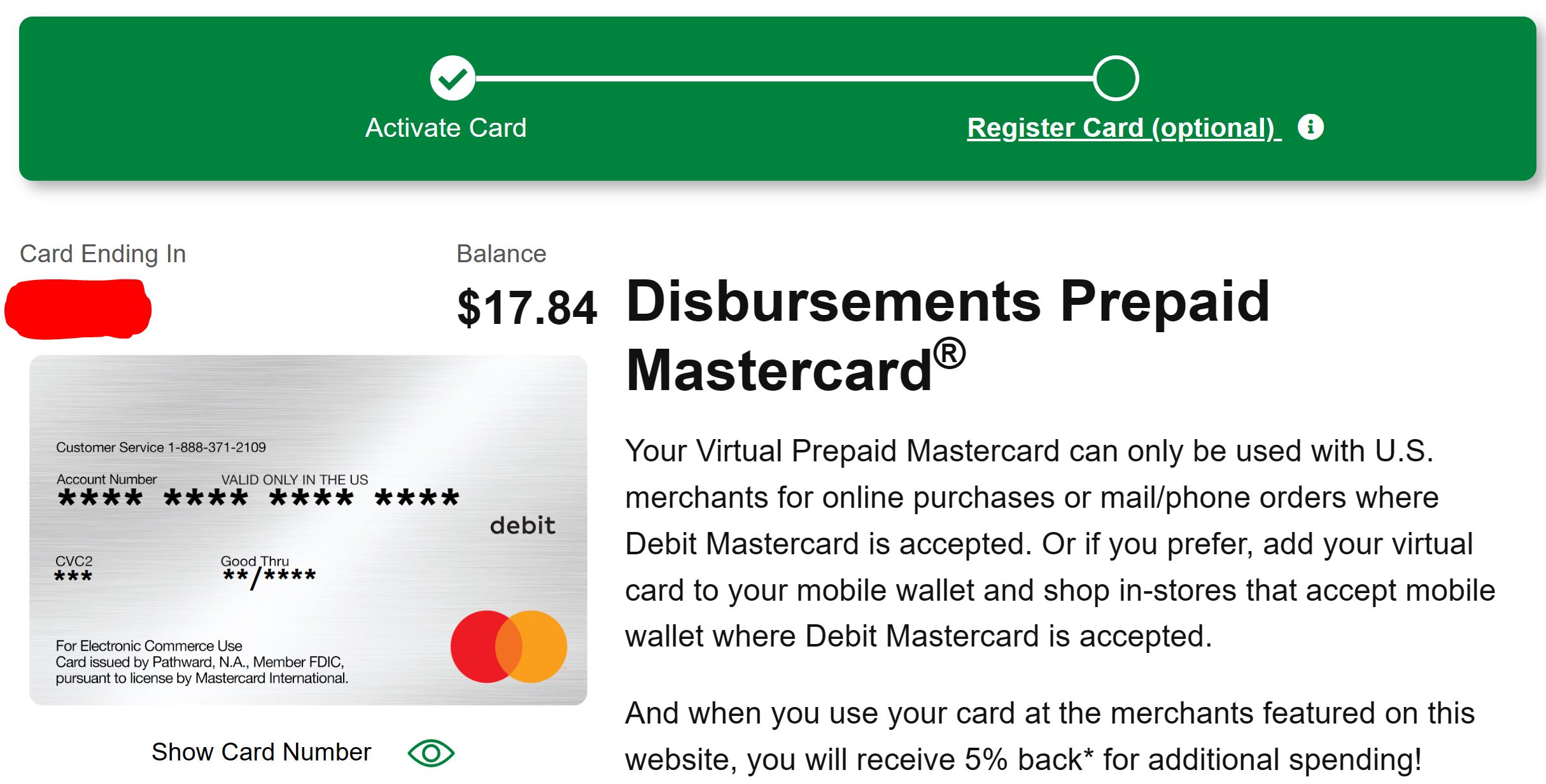Click the Mastercard logo on the card
Screen dimensions: 1546x784
(509, 647)
